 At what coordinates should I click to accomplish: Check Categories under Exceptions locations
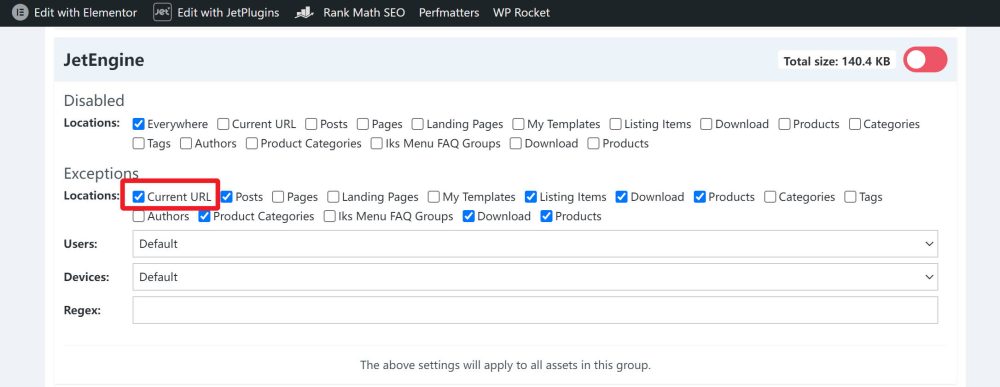coord(770,197)
